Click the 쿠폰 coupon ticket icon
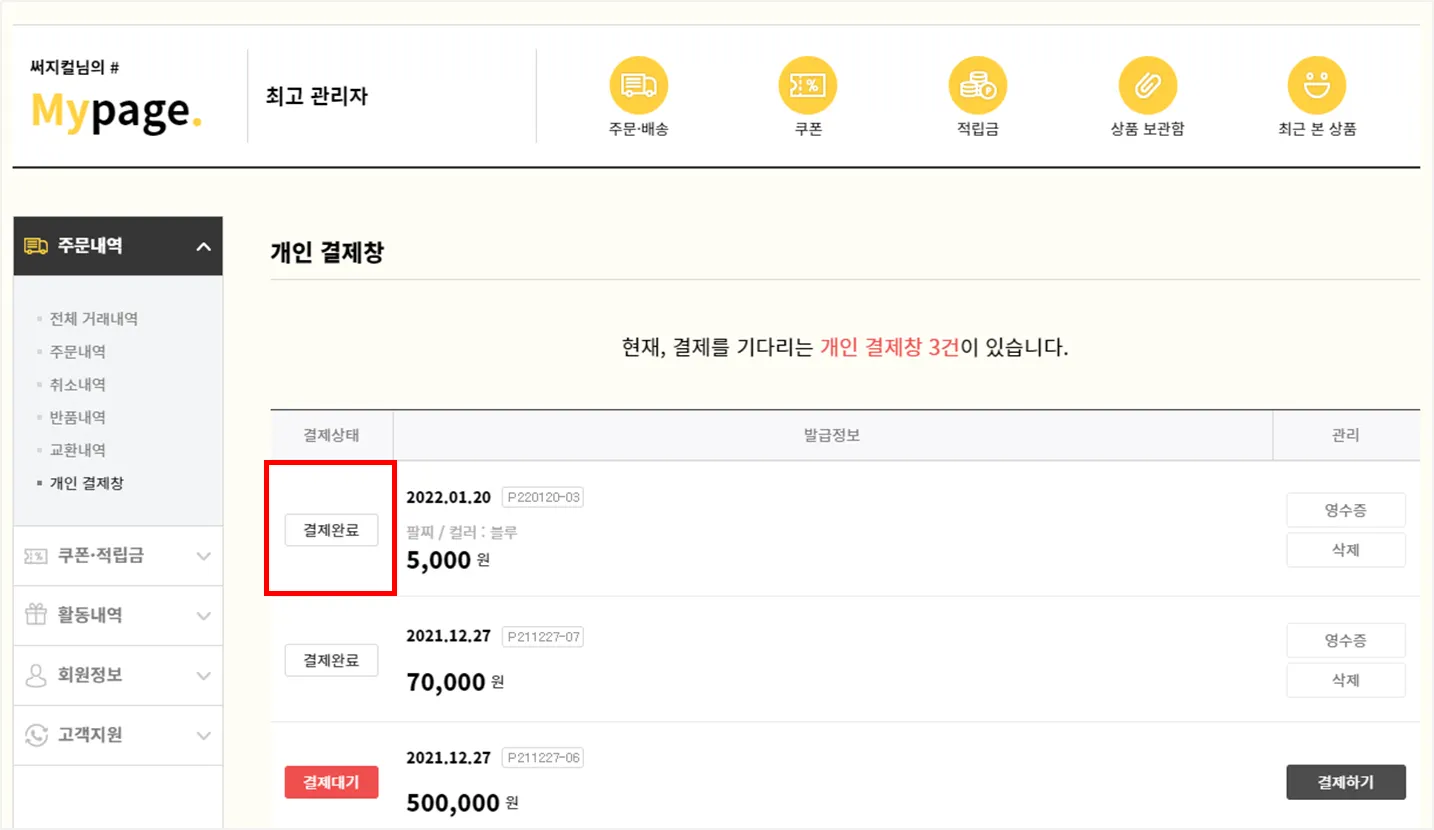This screenshot has width=1434, height=830. point(808,85)
